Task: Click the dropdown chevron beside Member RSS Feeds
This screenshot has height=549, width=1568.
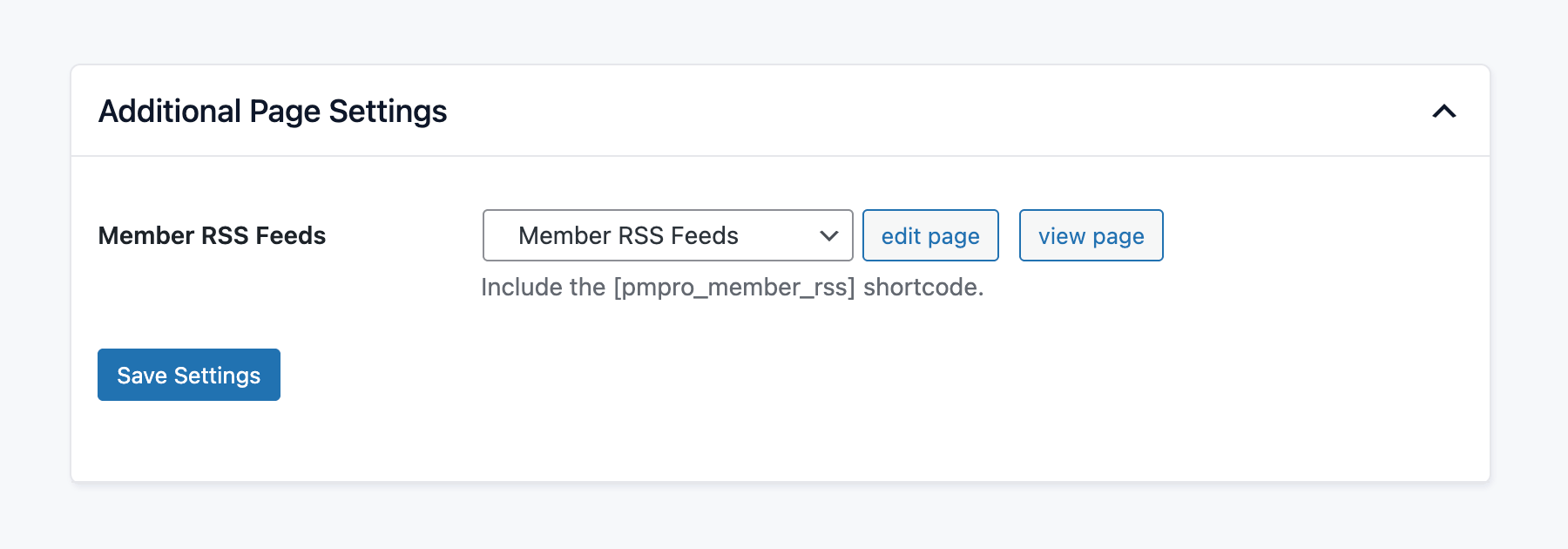Action: pyautogui.click(x=828, y=235)
